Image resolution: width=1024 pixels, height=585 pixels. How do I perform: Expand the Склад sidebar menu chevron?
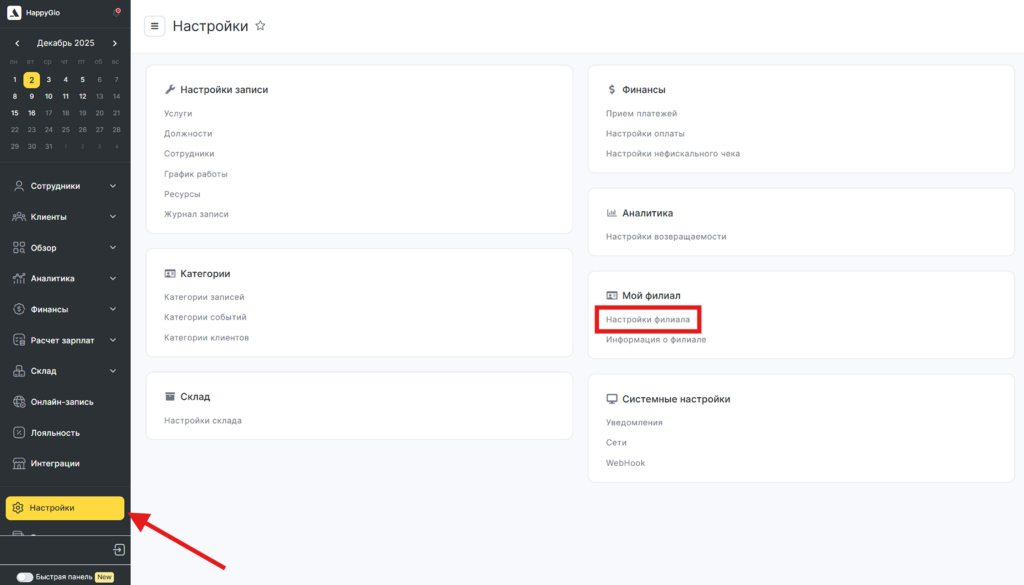(113, 371)
